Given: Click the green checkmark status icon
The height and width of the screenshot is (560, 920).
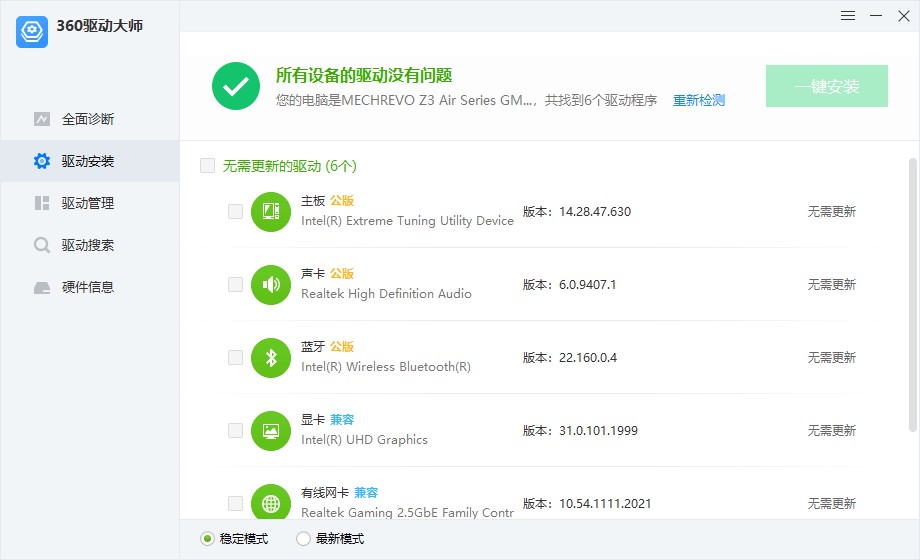Looking at the screenshot, I should 236,86.
